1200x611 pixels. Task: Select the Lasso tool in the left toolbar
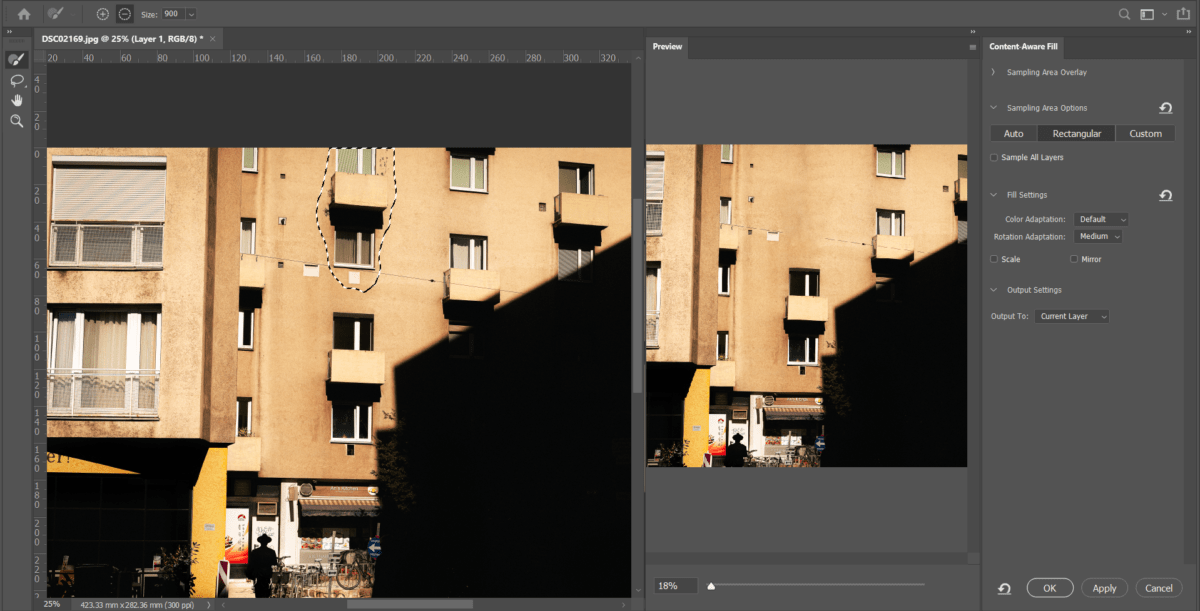pos(16,79)
